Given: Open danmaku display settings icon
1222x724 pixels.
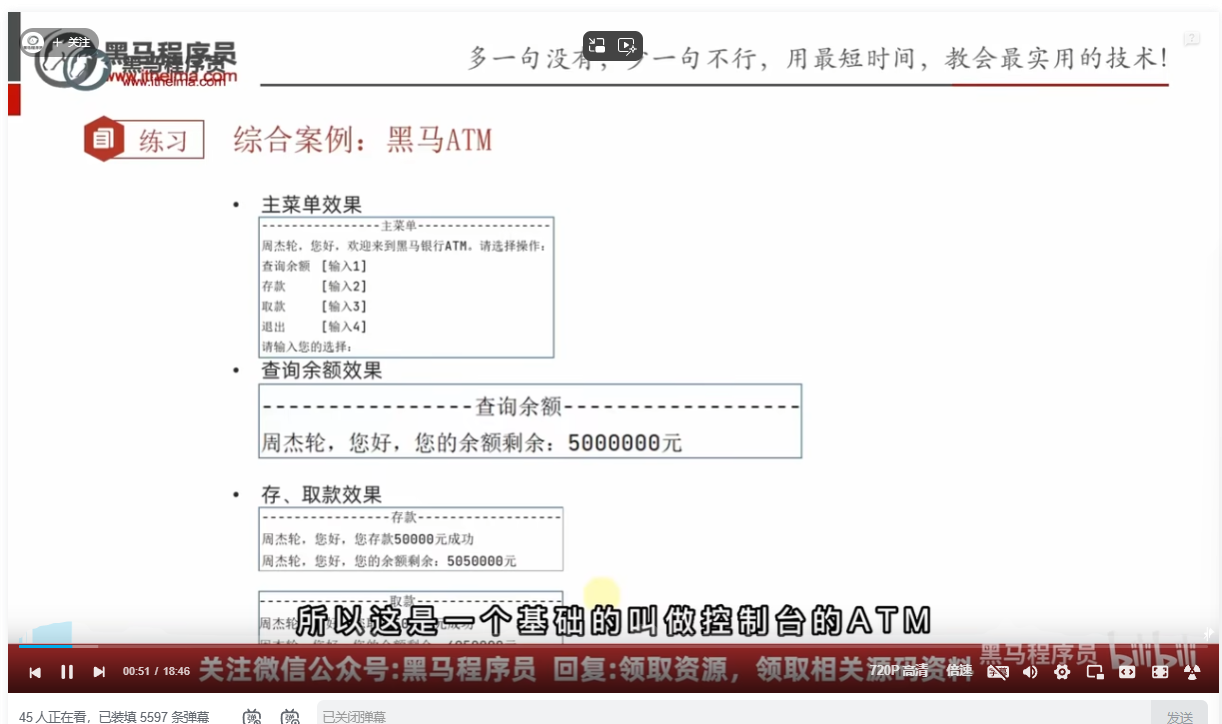Looking at the screenshot, I should pos(290,716).
